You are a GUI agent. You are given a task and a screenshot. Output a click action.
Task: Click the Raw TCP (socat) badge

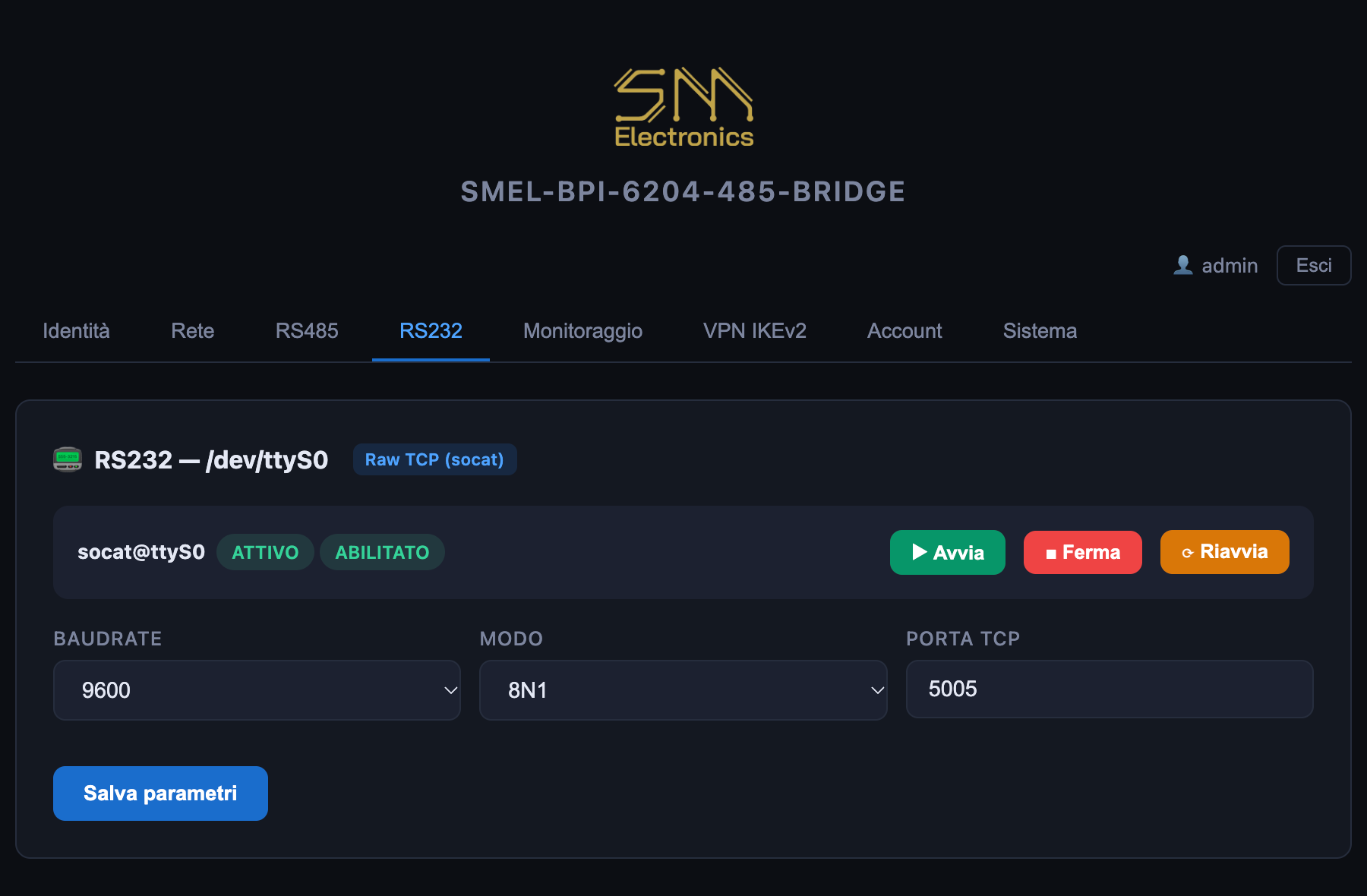(435, 460)
